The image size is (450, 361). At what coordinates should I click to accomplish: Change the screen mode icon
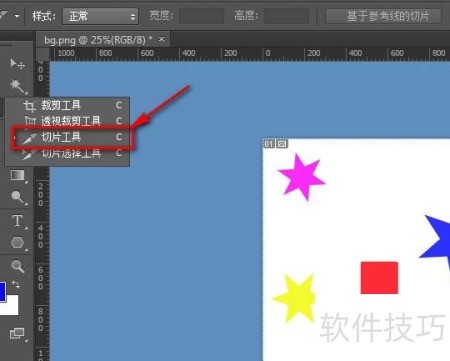17,333
